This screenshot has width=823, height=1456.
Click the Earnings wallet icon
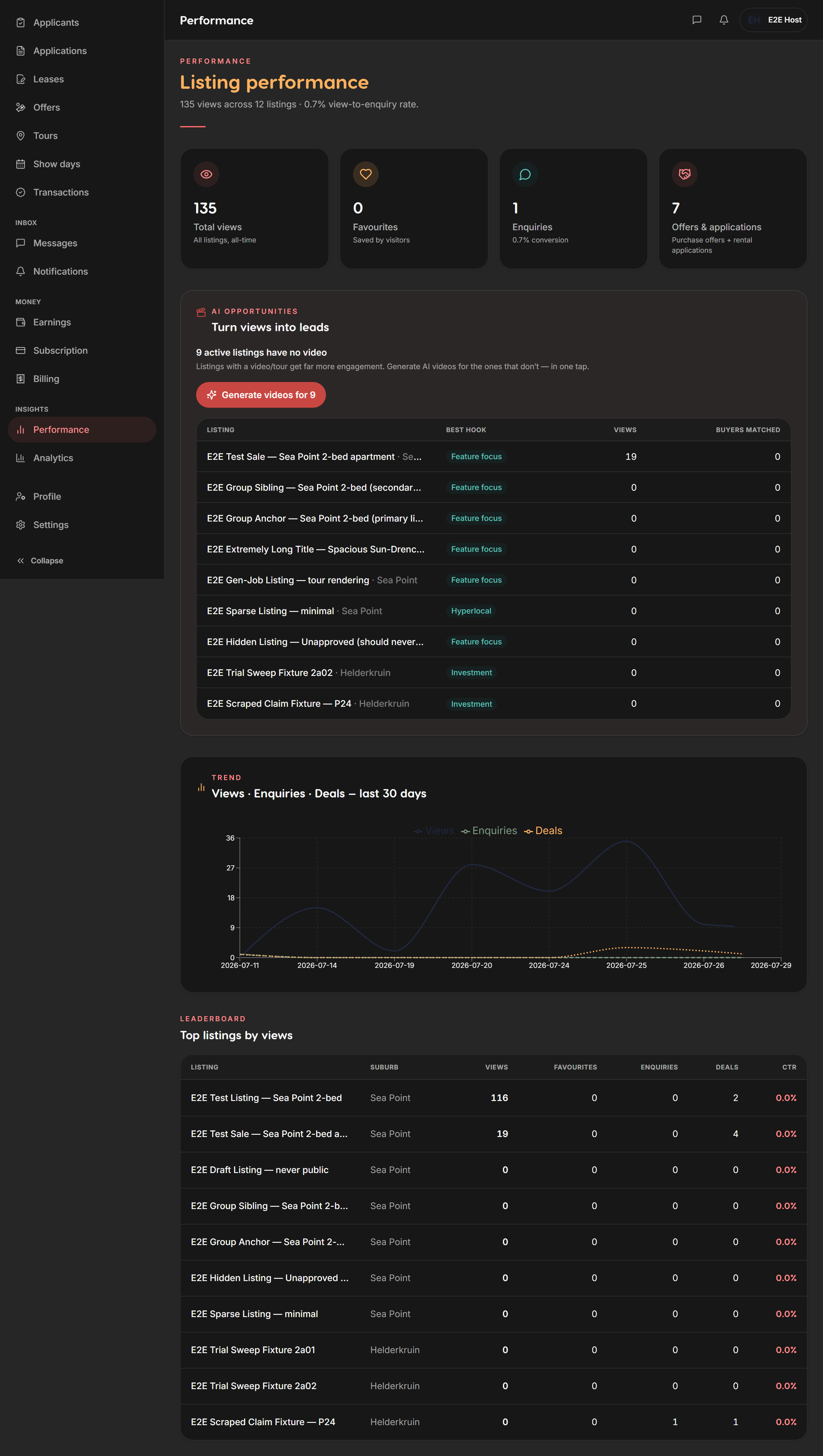pos(20,322)
